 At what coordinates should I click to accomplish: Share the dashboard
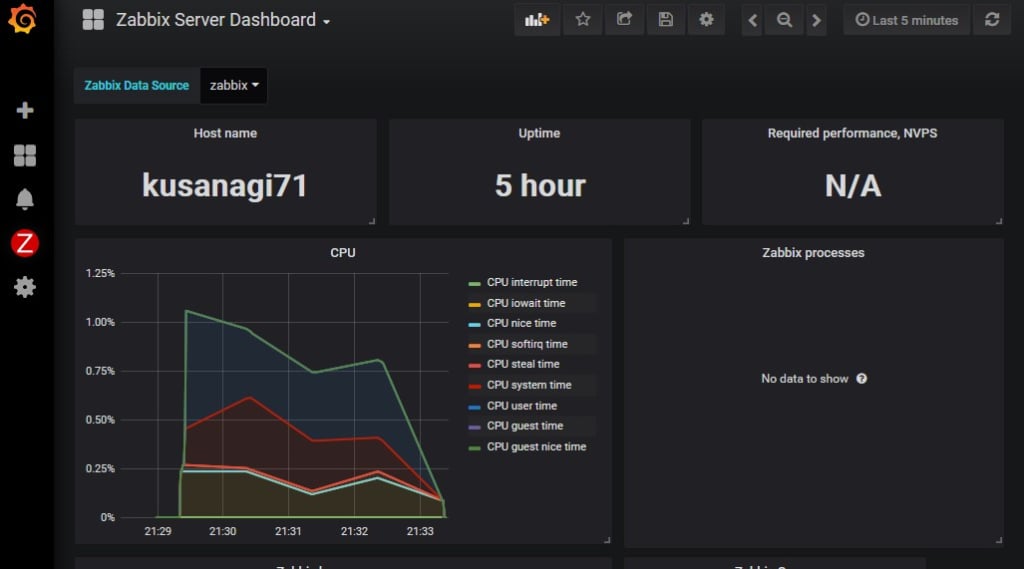pos(624,20)
